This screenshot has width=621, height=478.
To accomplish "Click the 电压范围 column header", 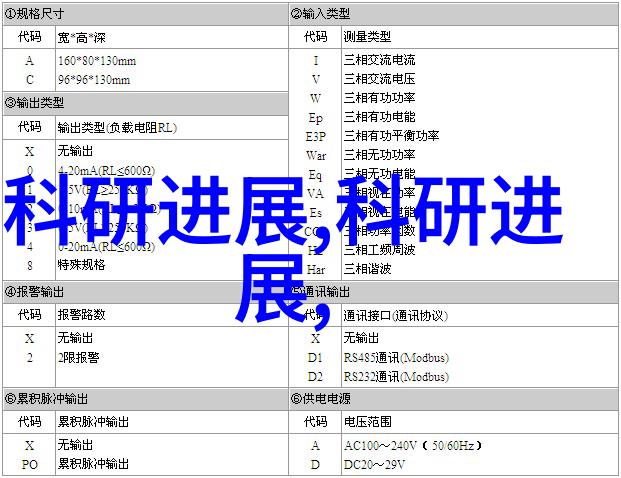I will [367, 420].
